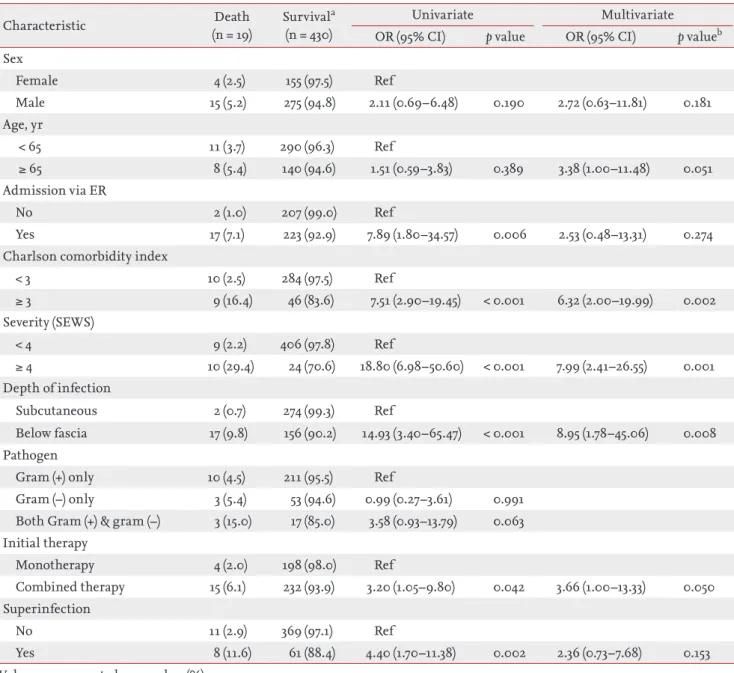Select the Monotherapy row label
Image resolution: width=734 pixels, height=673 pixels.
(55, 565)
